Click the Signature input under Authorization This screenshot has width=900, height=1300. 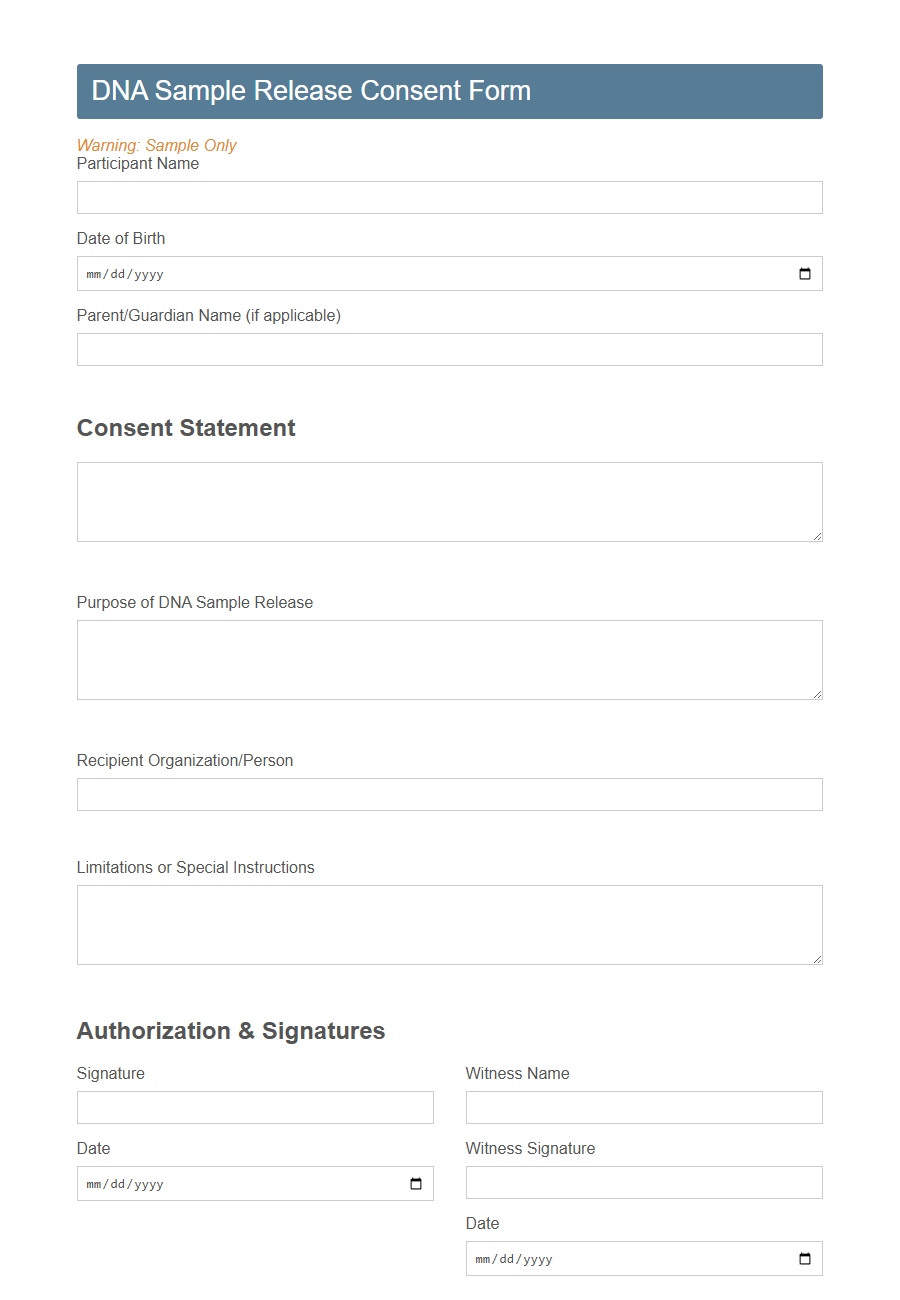(x=255, y=1107)
